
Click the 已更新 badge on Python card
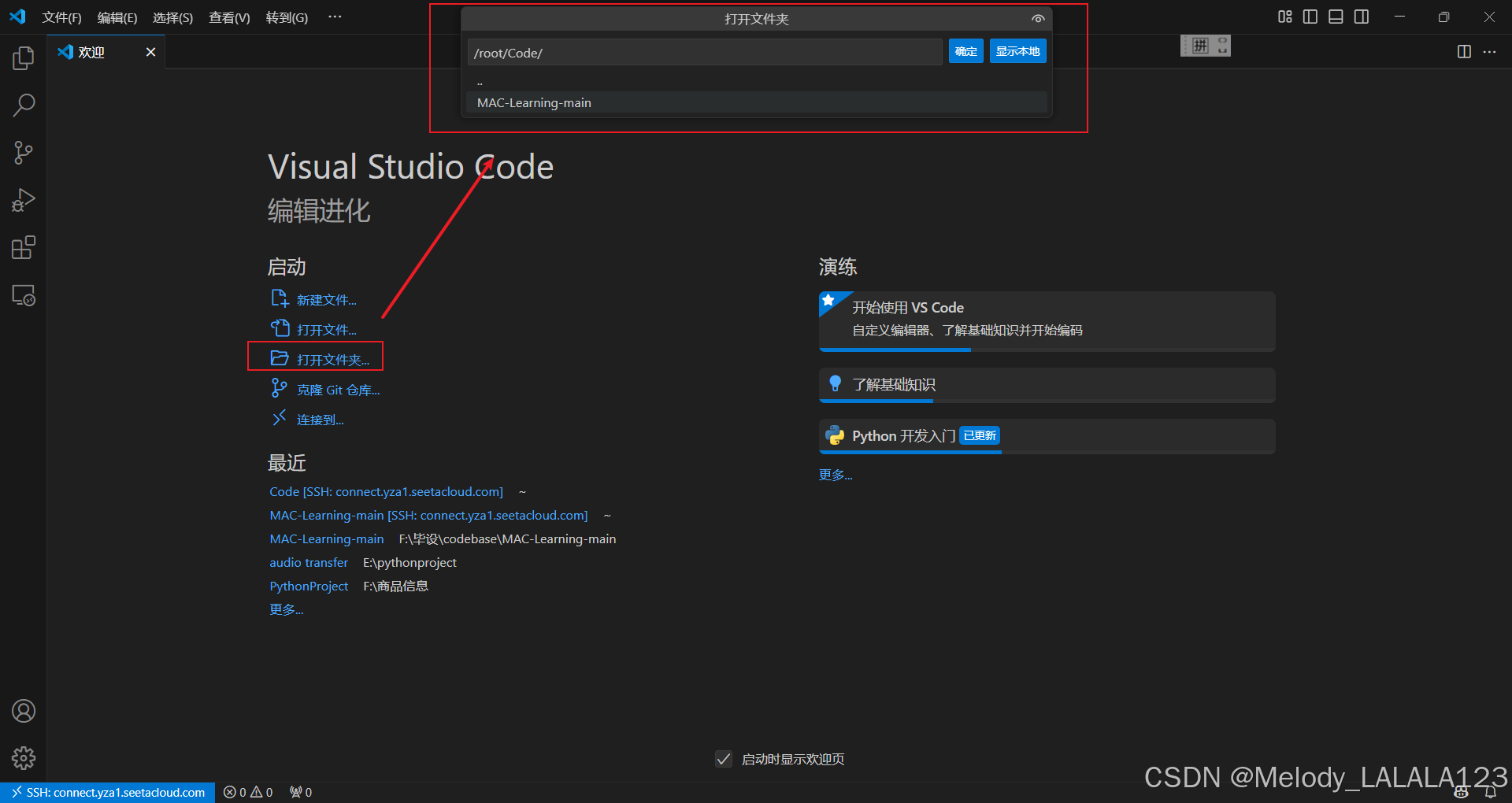tap(980, 435)
